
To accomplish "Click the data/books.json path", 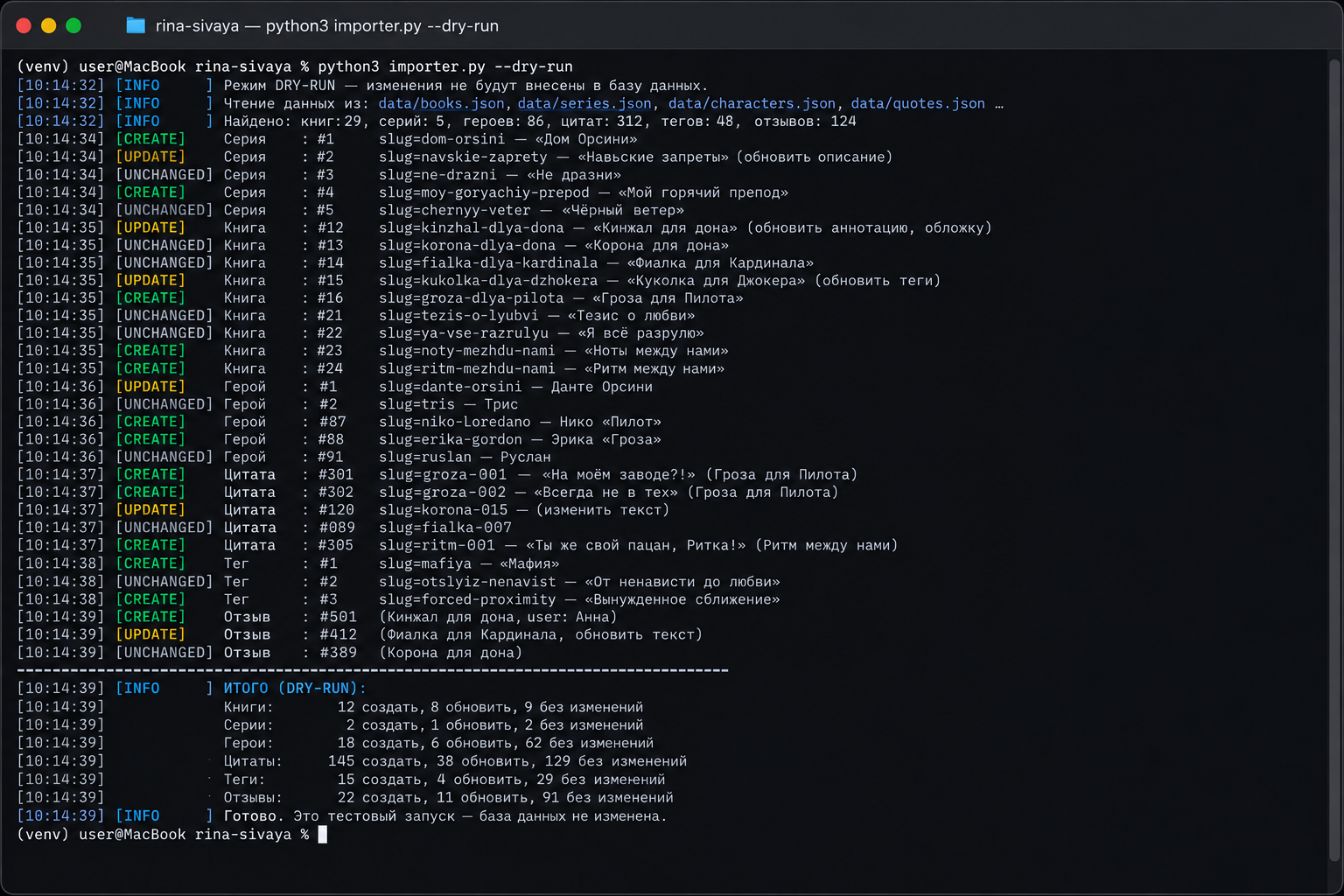I will [441, 103].
